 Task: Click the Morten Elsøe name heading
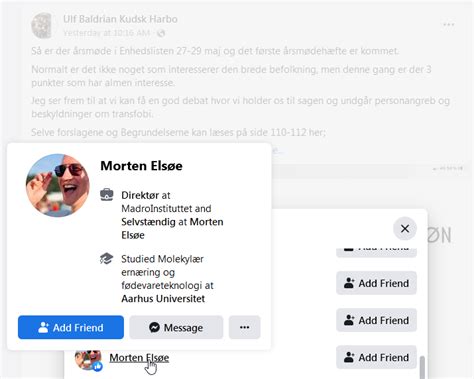click(141, 166)
